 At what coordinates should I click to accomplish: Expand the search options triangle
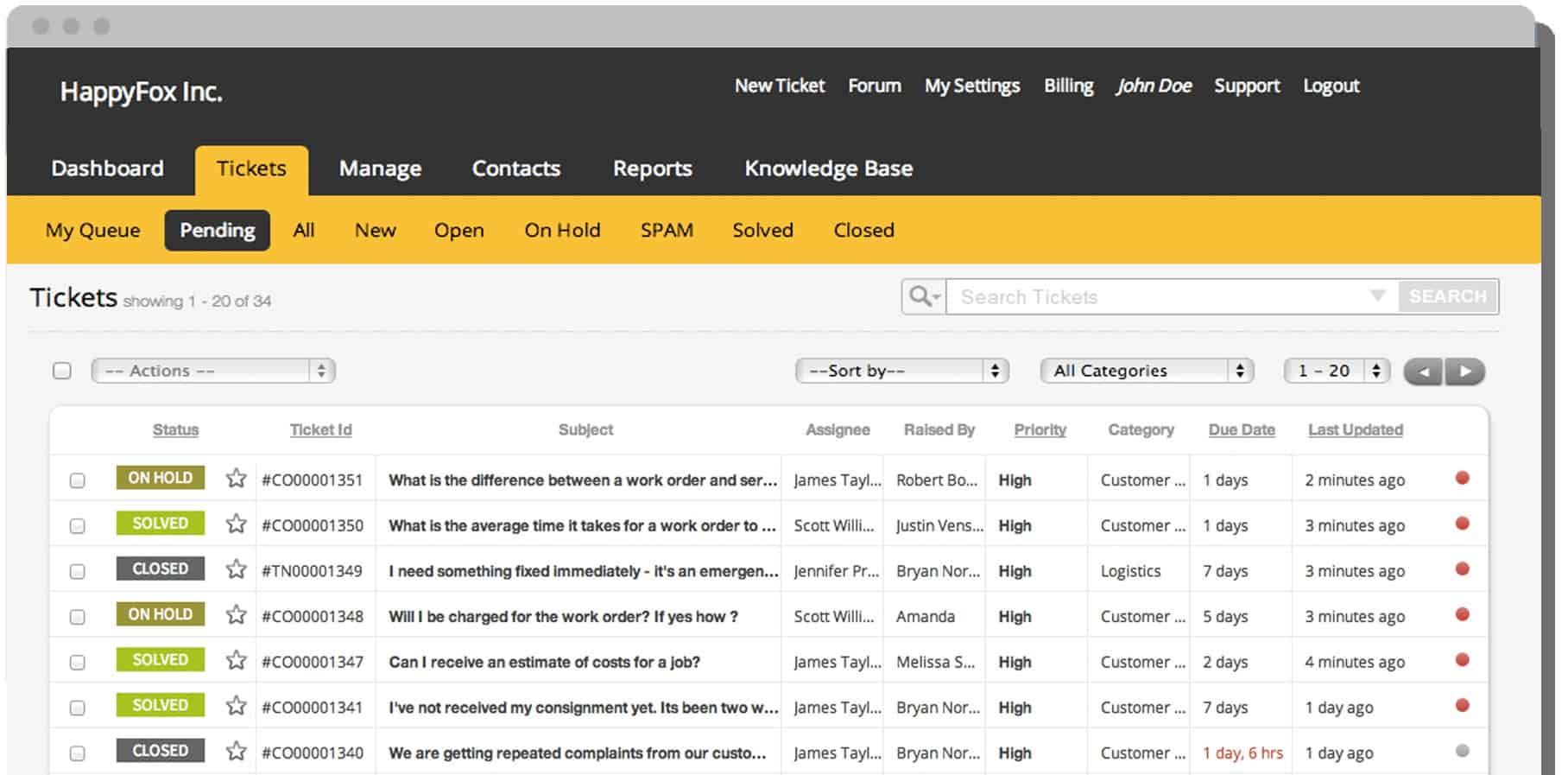click(1378, 295)
